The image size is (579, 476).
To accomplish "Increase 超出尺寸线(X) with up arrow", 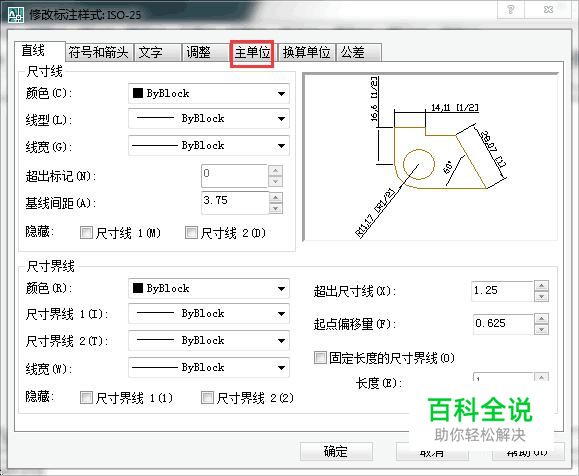I will pos(541,286).
